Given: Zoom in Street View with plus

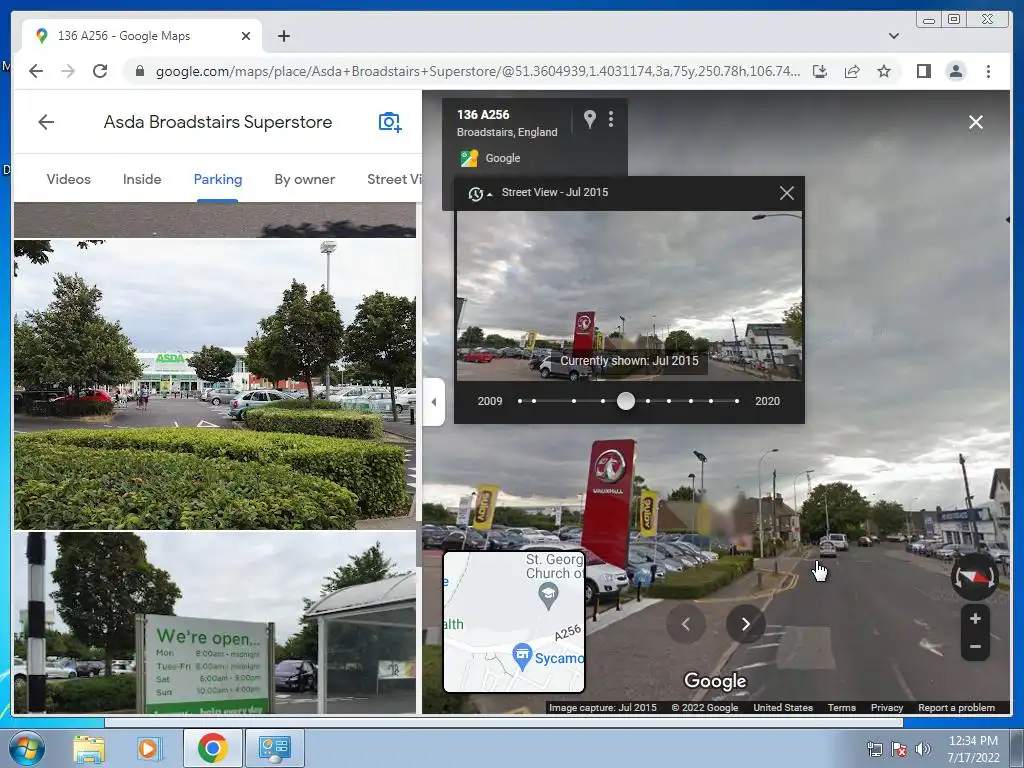Looking at the screenshot, I should [975, 618].
